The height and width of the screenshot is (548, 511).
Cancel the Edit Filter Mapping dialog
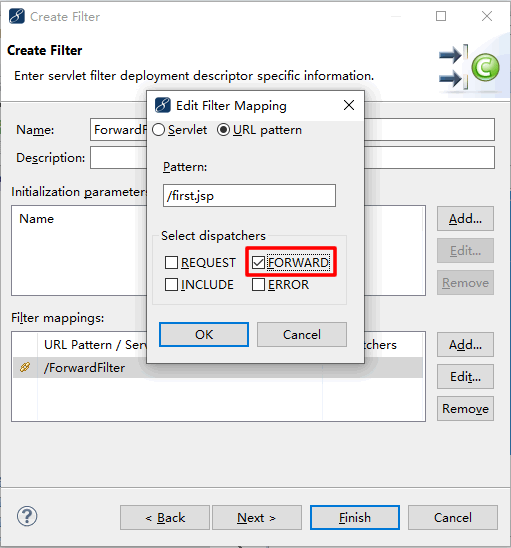pyautogui.click(x=302, y=334)
